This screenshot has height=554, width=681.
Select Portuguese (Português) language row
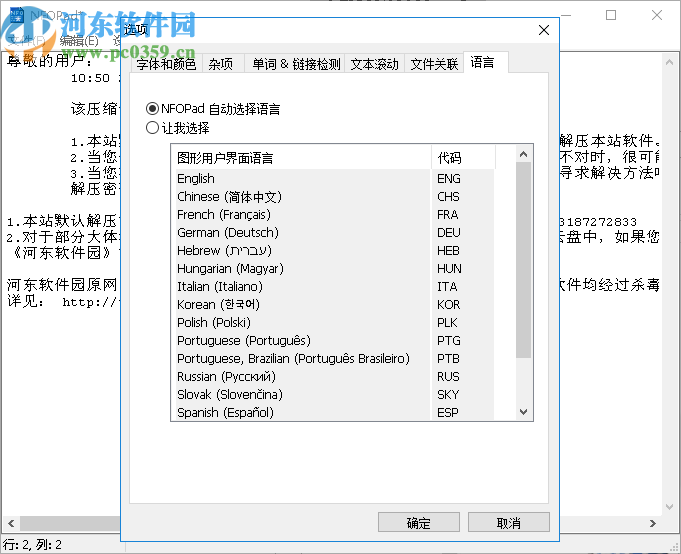click(301, 341)
